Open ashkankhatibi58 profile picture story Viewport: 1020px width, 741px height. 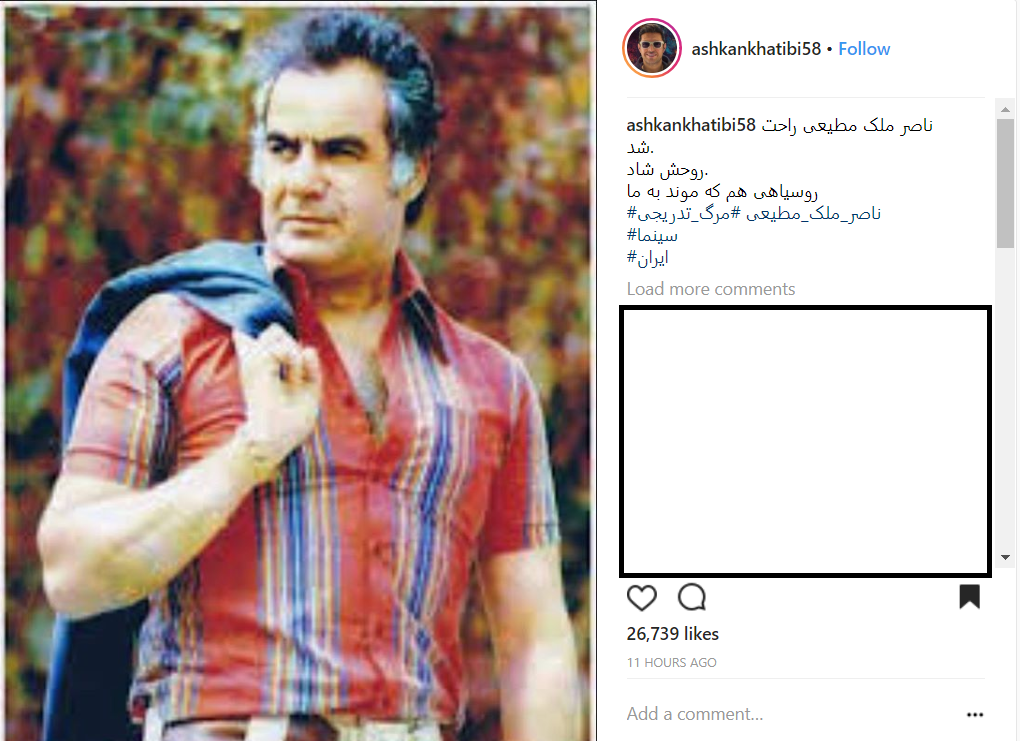[x=652, y=48]
